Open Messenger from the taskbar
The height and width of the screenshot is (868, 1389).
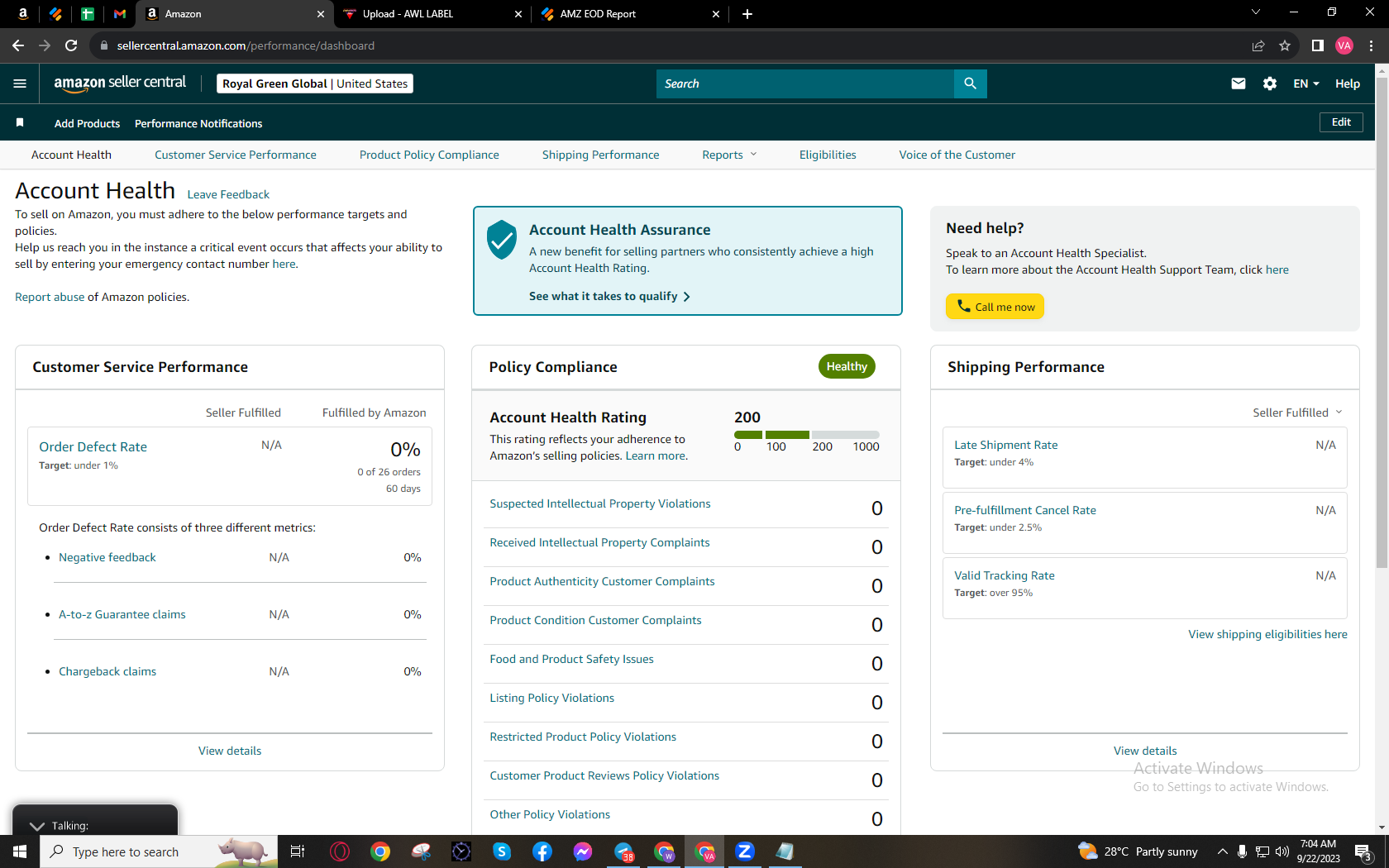click(583, 851)
